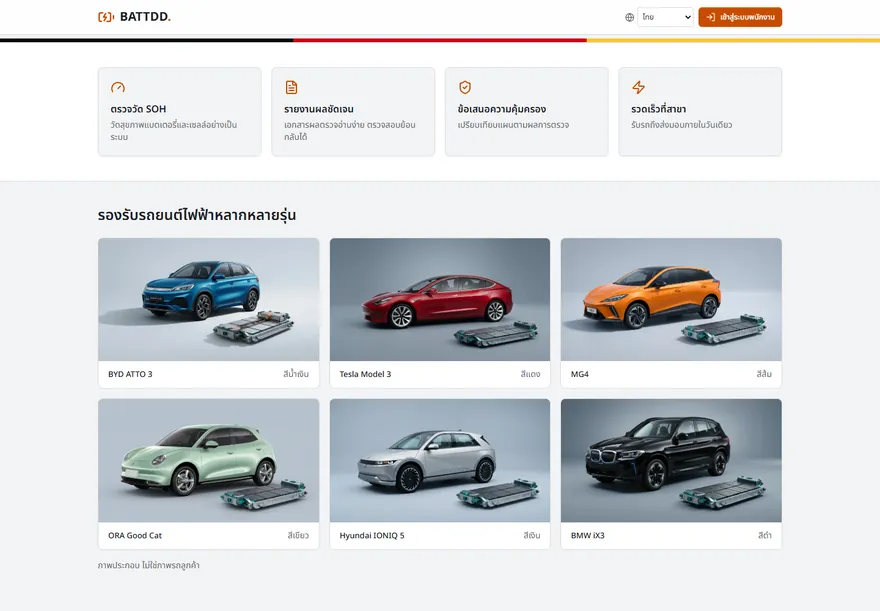Click the Hyundai IONIQ 5 caption
Image resolution: width=880 pixels, height=611 pixels.
click(x=372, y=535)
